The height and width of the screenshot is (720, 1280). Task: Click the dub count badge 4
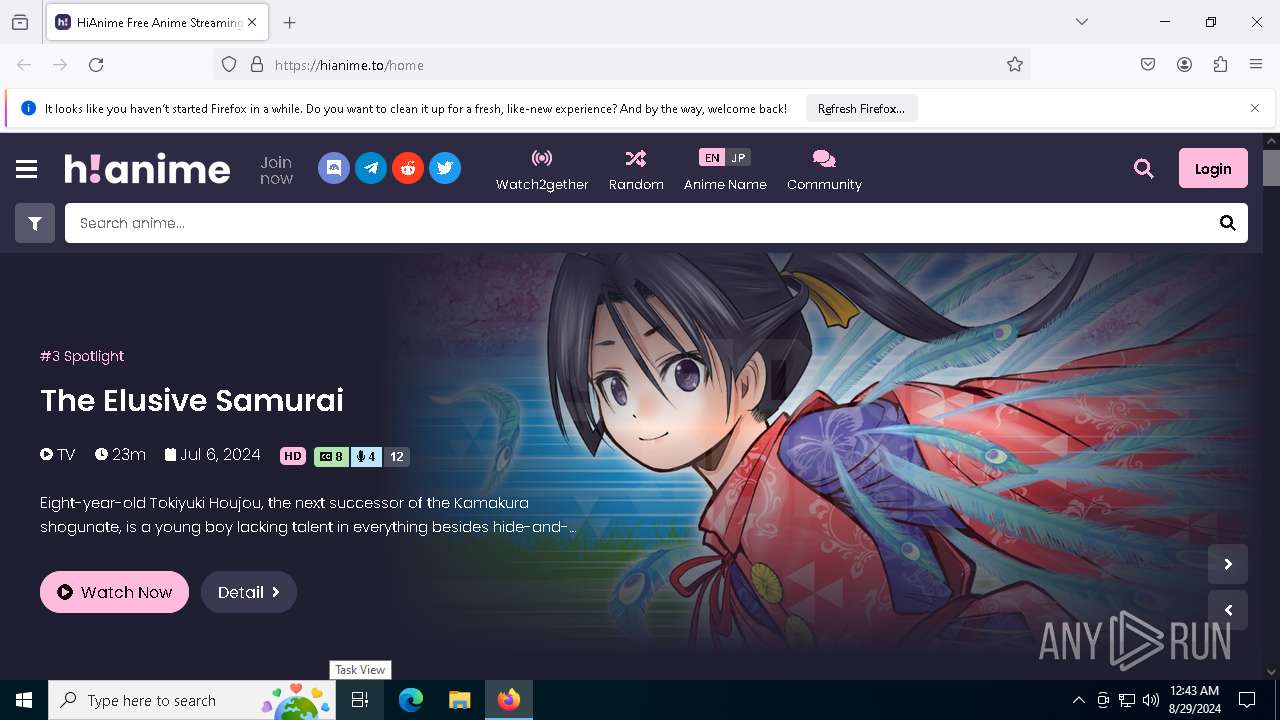pyautogui.click(x=366, y=456)
